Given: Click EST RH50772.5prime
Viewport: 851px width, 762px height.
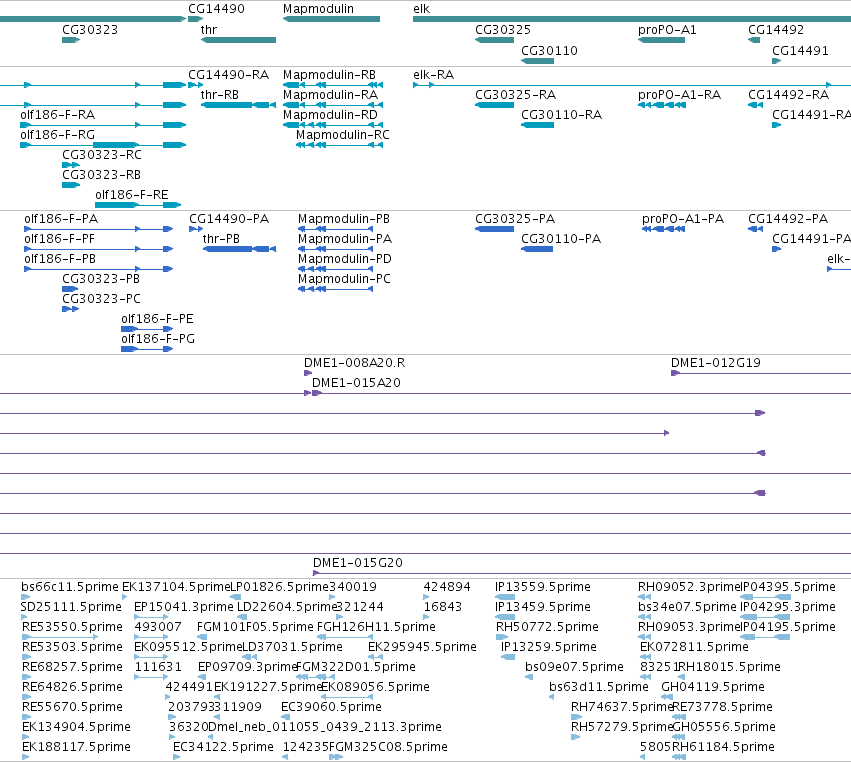Looking at the screenshot, I should point(547,627).
